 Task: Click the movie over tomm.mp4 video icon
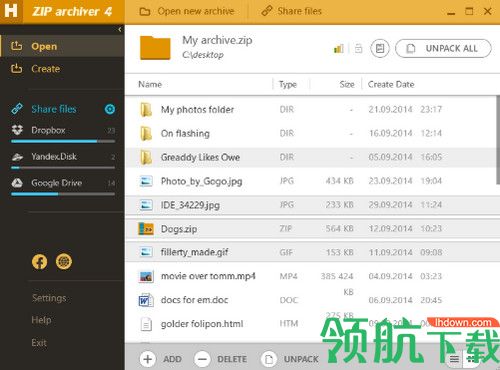[x=146, y=276]
